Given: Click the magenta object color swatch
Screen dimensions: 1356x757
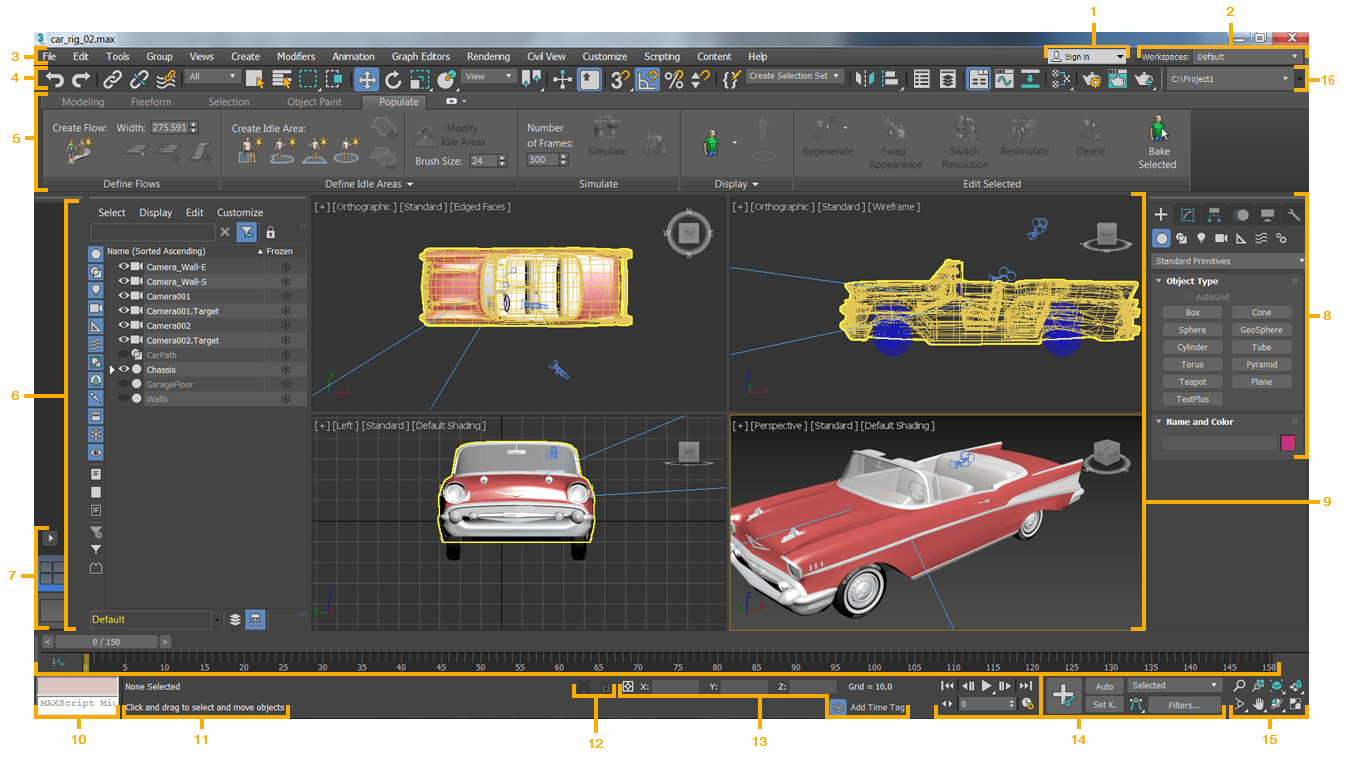Looking at the screenshot, I should [x=1288, y=442].
